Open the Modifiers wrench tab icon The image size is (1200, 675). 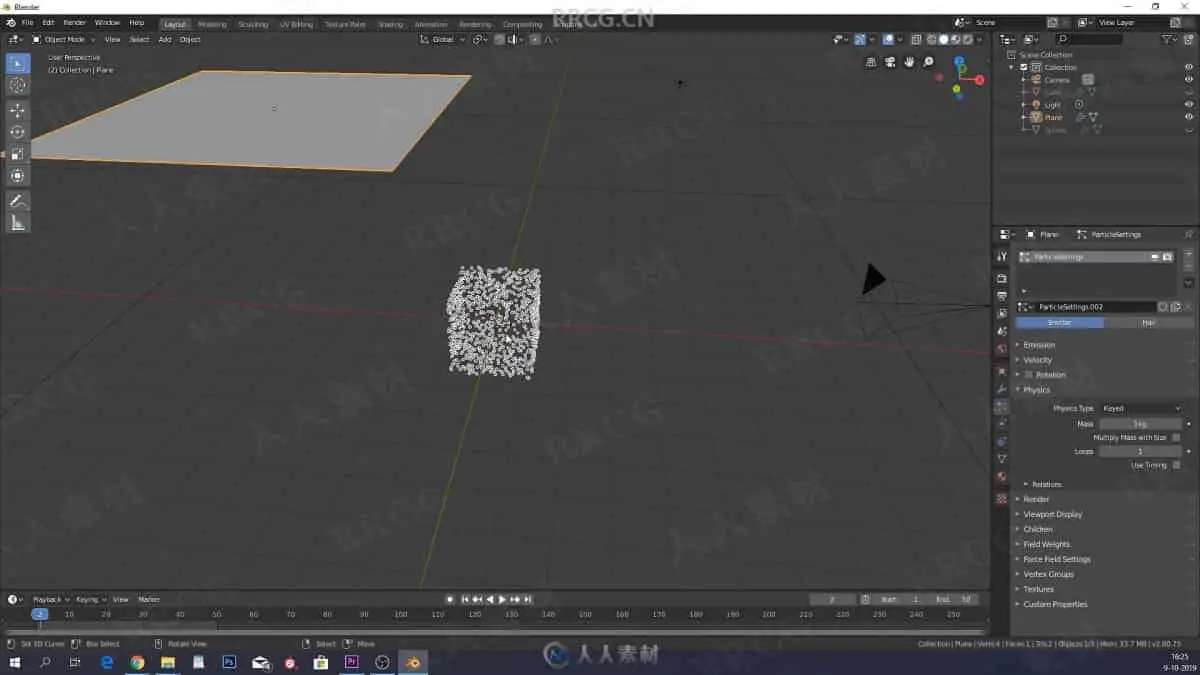point(1001,389)
